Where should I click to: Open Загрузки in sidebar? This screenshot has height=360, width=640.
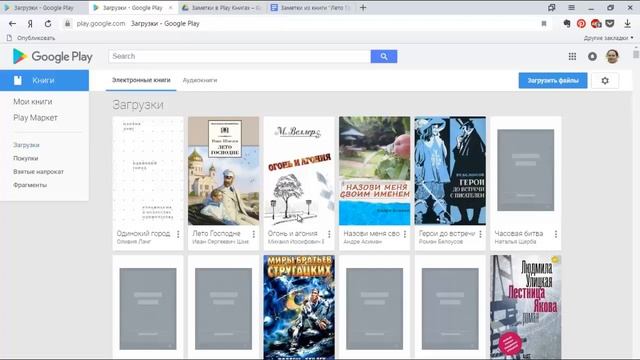pos(26,145)
